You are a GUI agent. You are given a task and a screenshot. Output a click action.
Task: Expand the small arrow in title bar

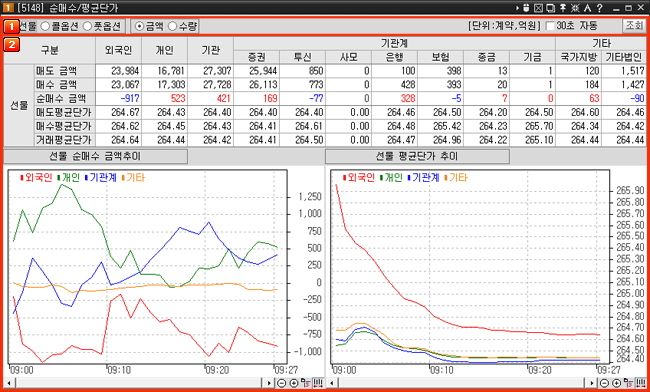point(517,7)
